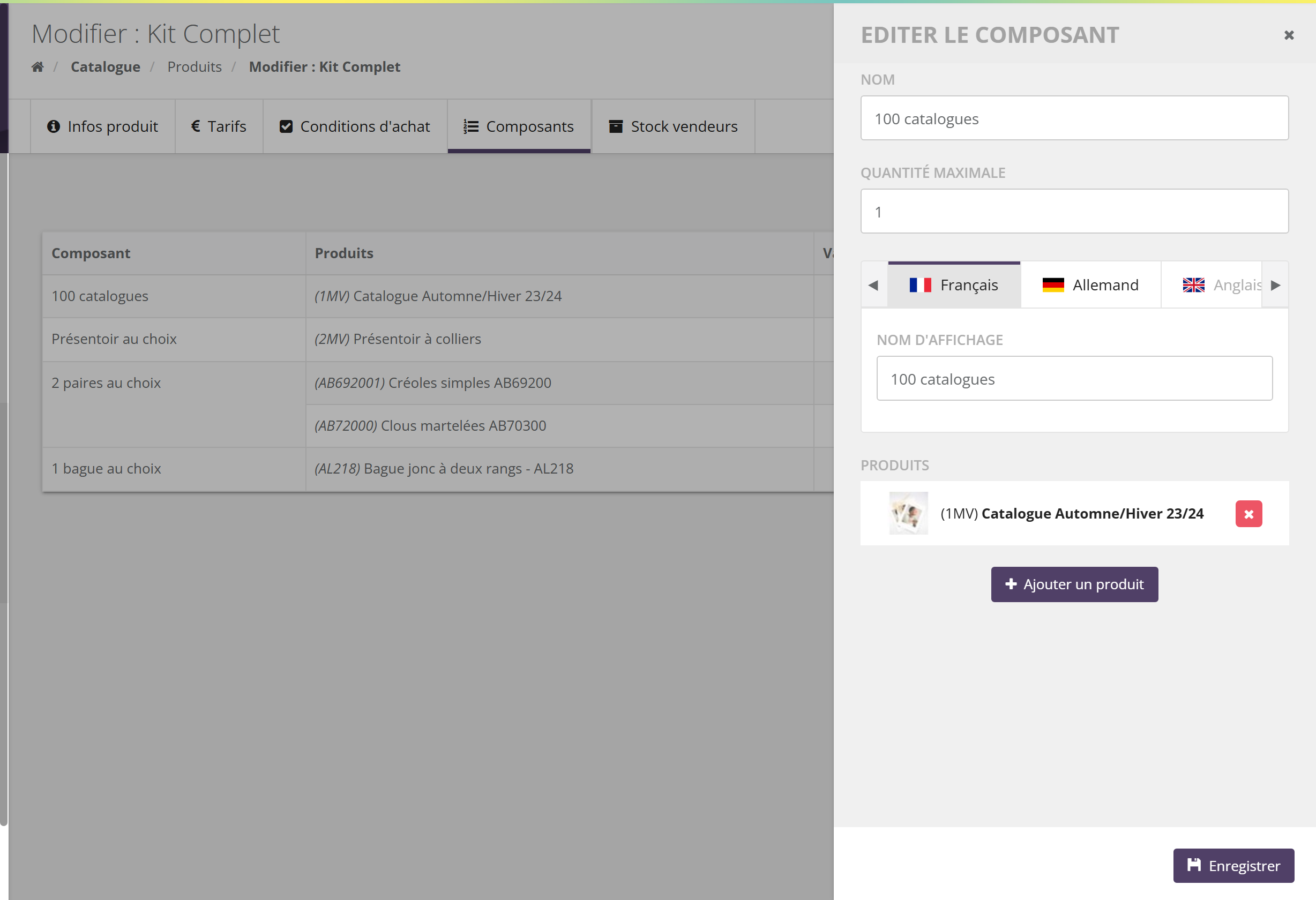
Task: Click '(AL218) Bague jonc à deux rangs' cell
Action: click(x=559, y=469)
